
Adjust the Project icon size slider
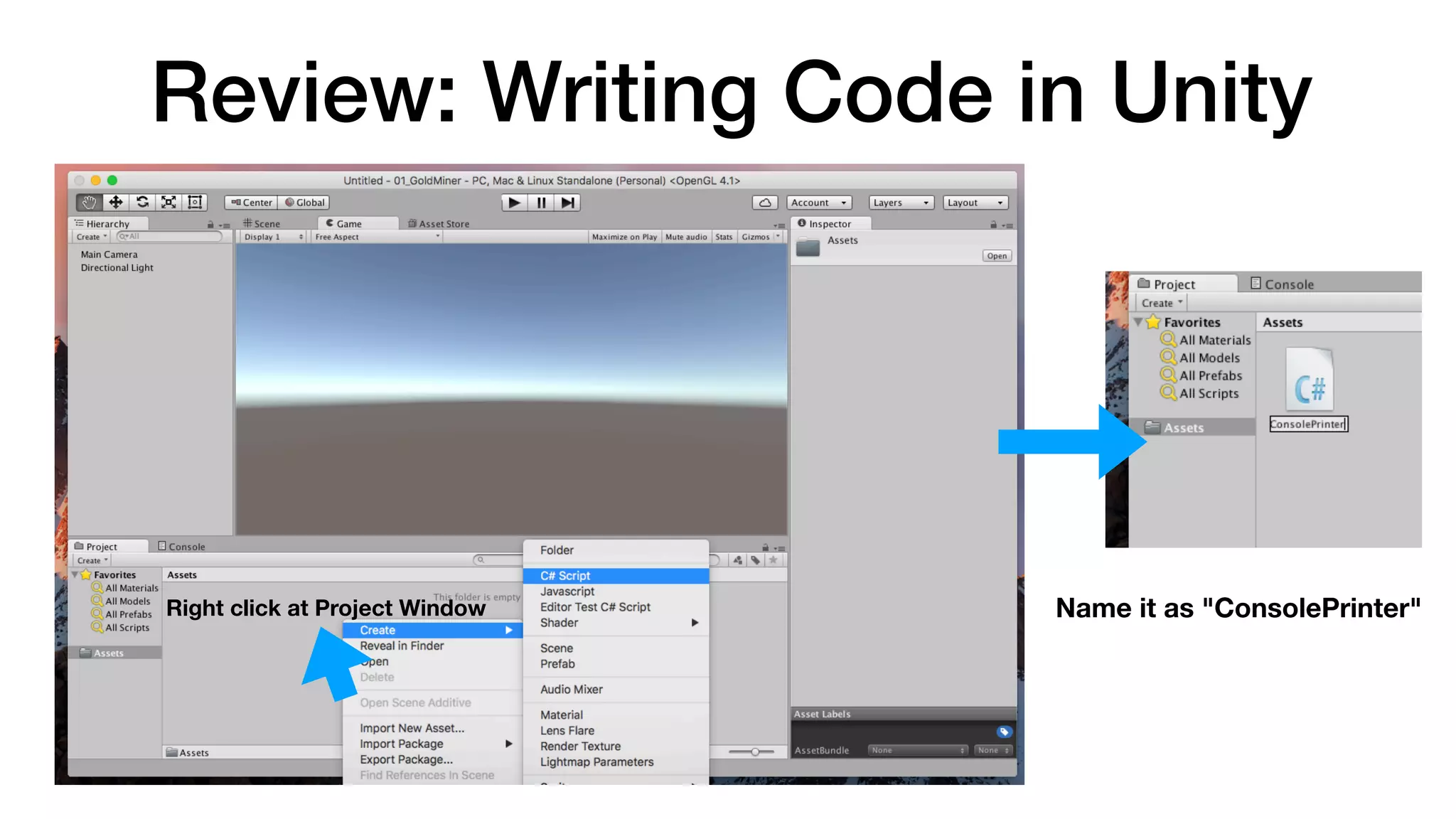tap(752, 751)
